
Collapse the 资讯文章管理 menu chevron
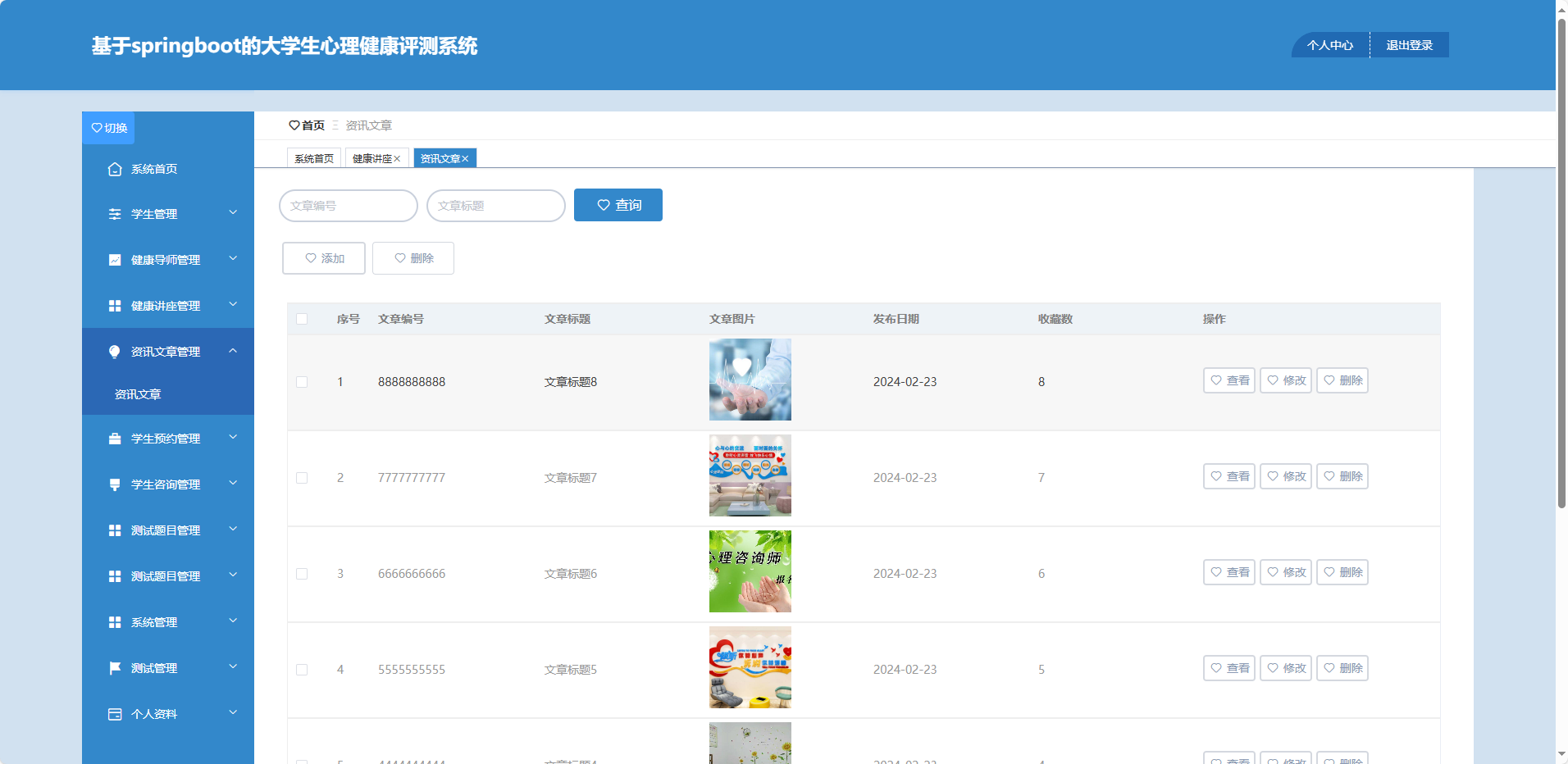coord(233,351)
